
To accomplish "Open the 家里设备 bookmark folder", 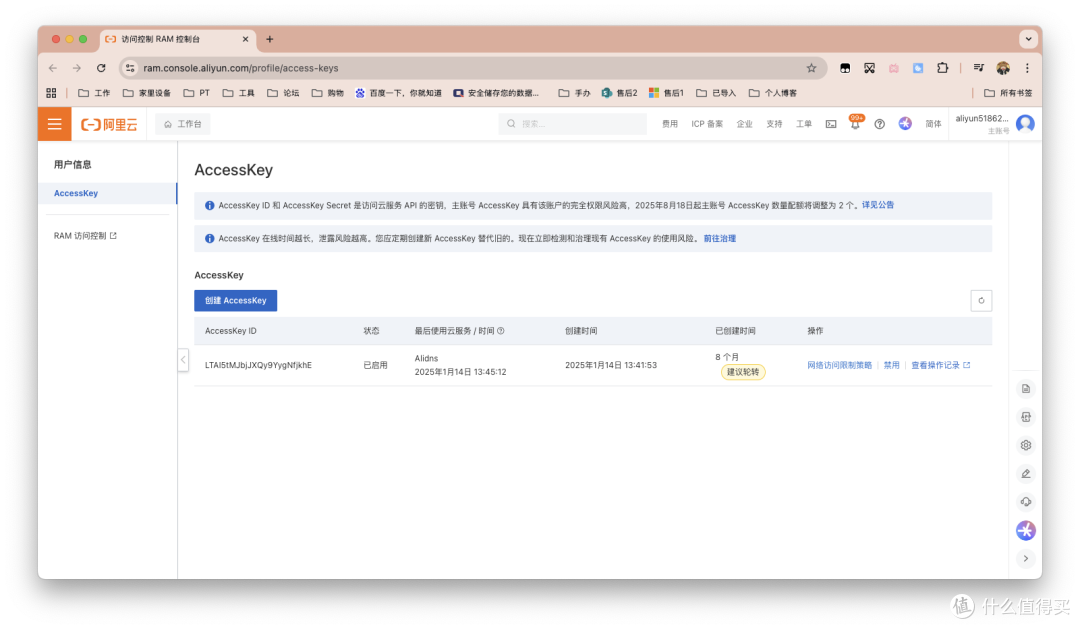I will pyautogui.click(x=147, y=93).
